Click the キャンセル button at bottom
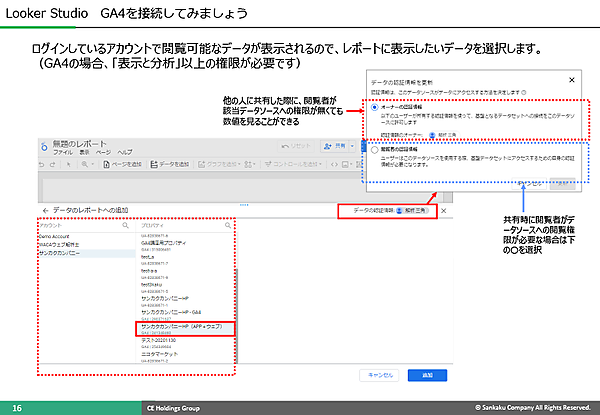The width and height of the screenshot is (600, 415). pyautogui.click(x=378, y=374)
